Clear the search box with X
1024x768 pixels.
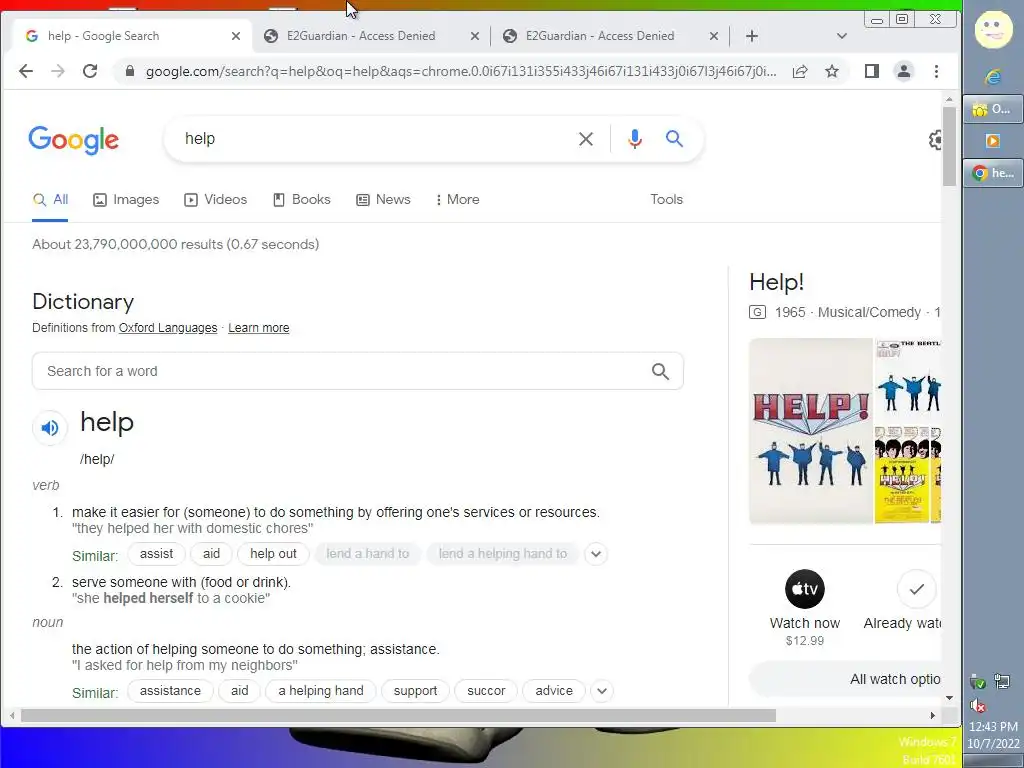(x=586, y=138)
